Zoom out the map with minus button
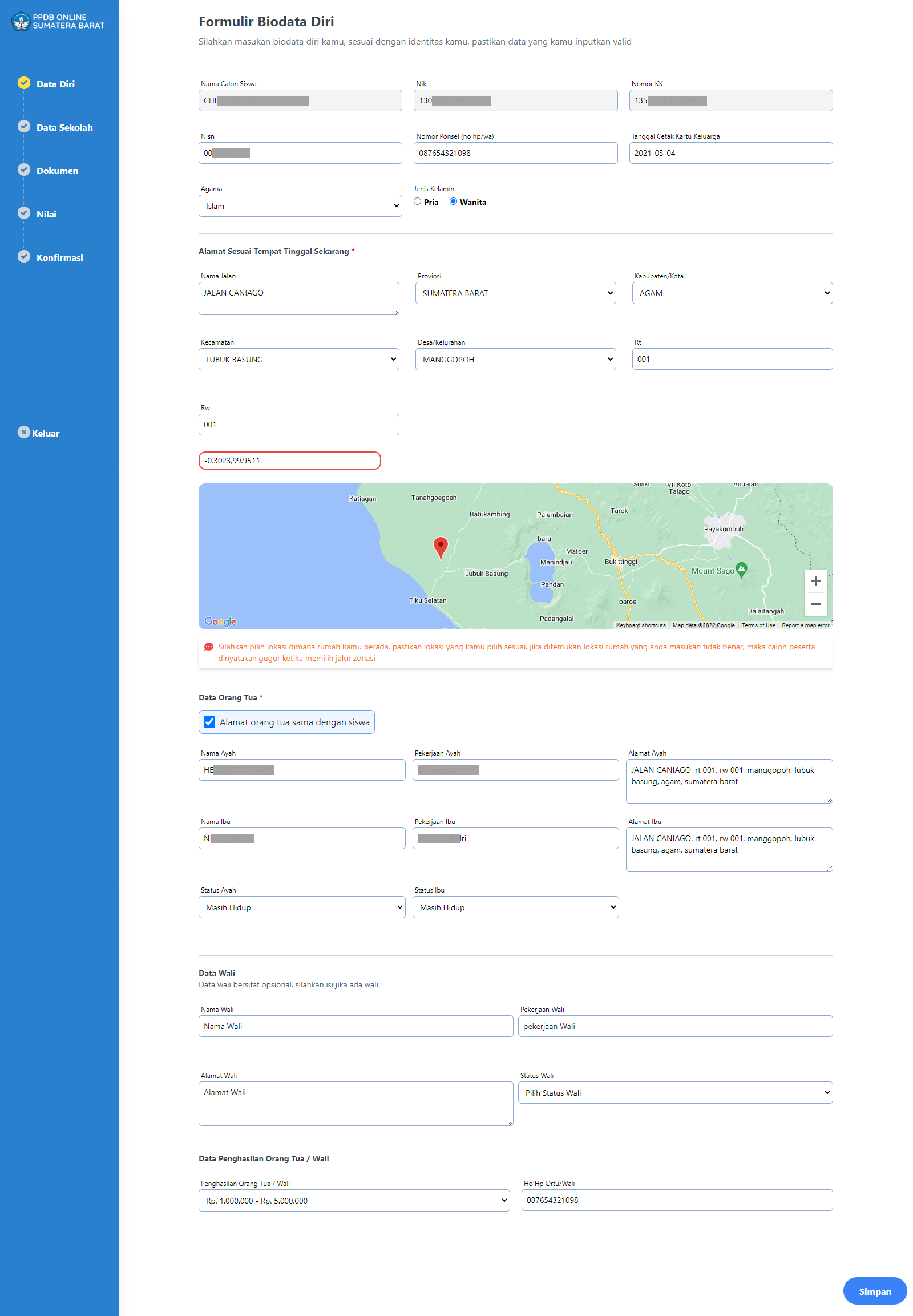The width and height of the screenshot is (913, 1316). 815,604
